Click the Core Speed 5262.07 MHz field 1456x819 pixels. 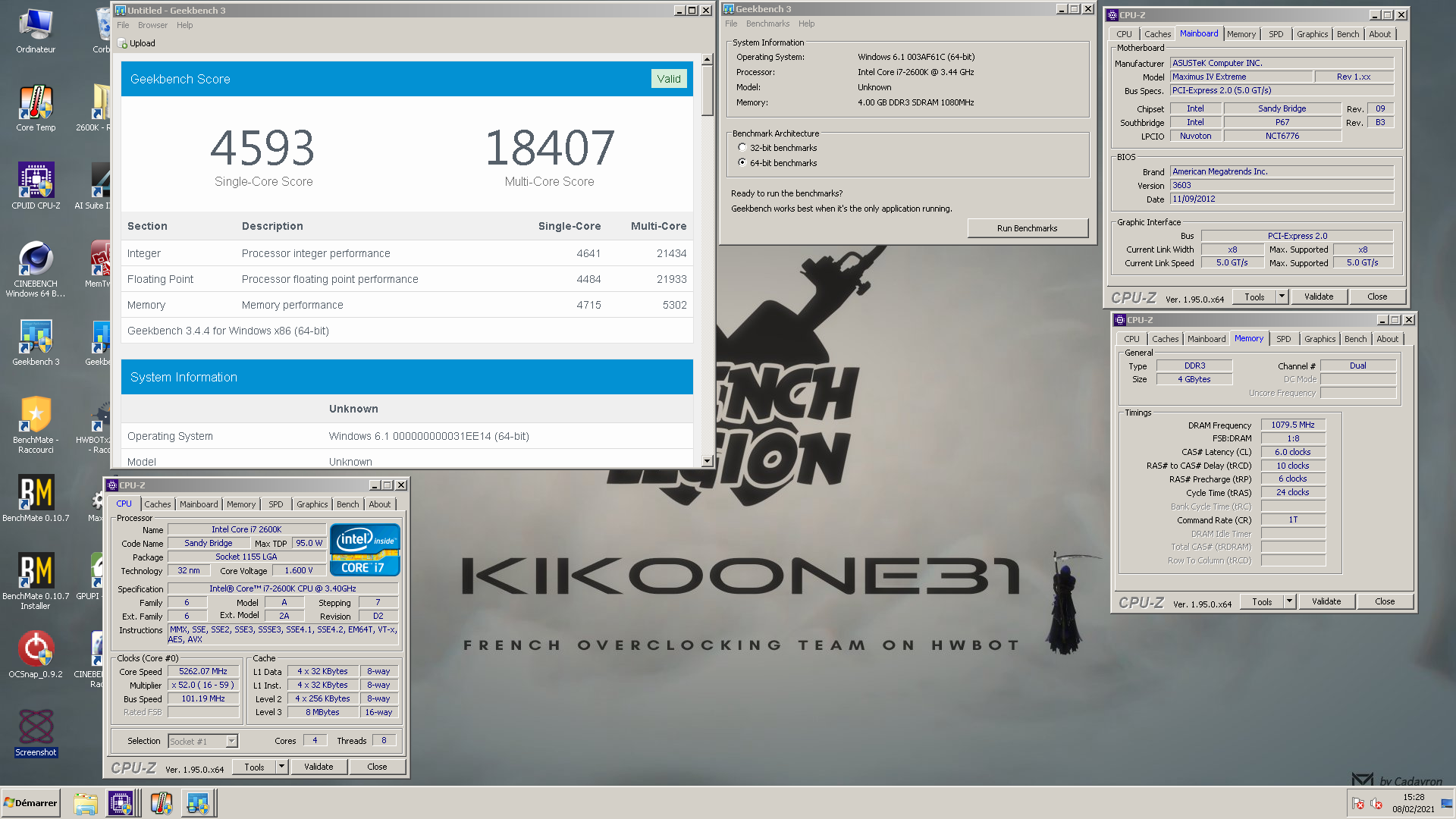click(203, 671)
